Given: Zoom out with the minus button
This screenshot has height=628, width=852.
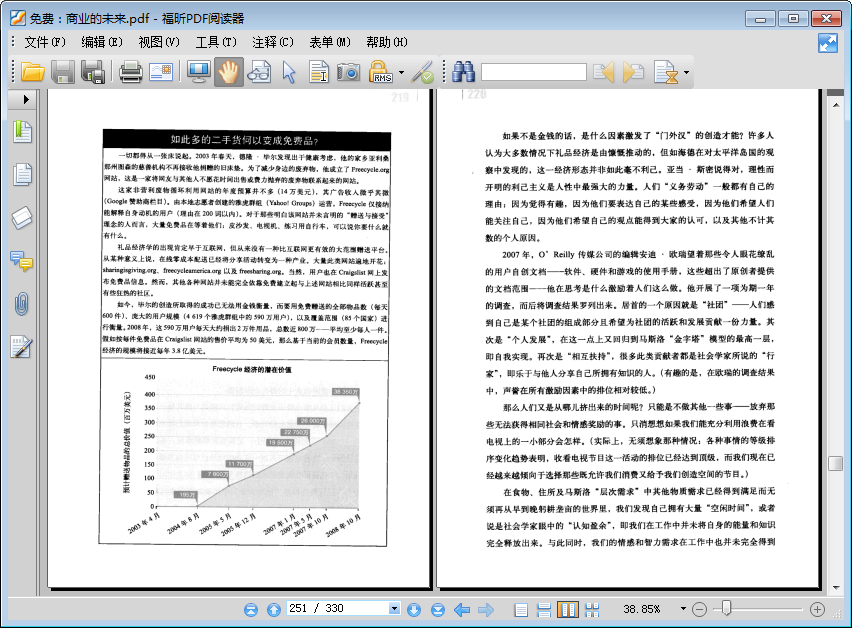Looking at the screenshot, I should point(700,610).
